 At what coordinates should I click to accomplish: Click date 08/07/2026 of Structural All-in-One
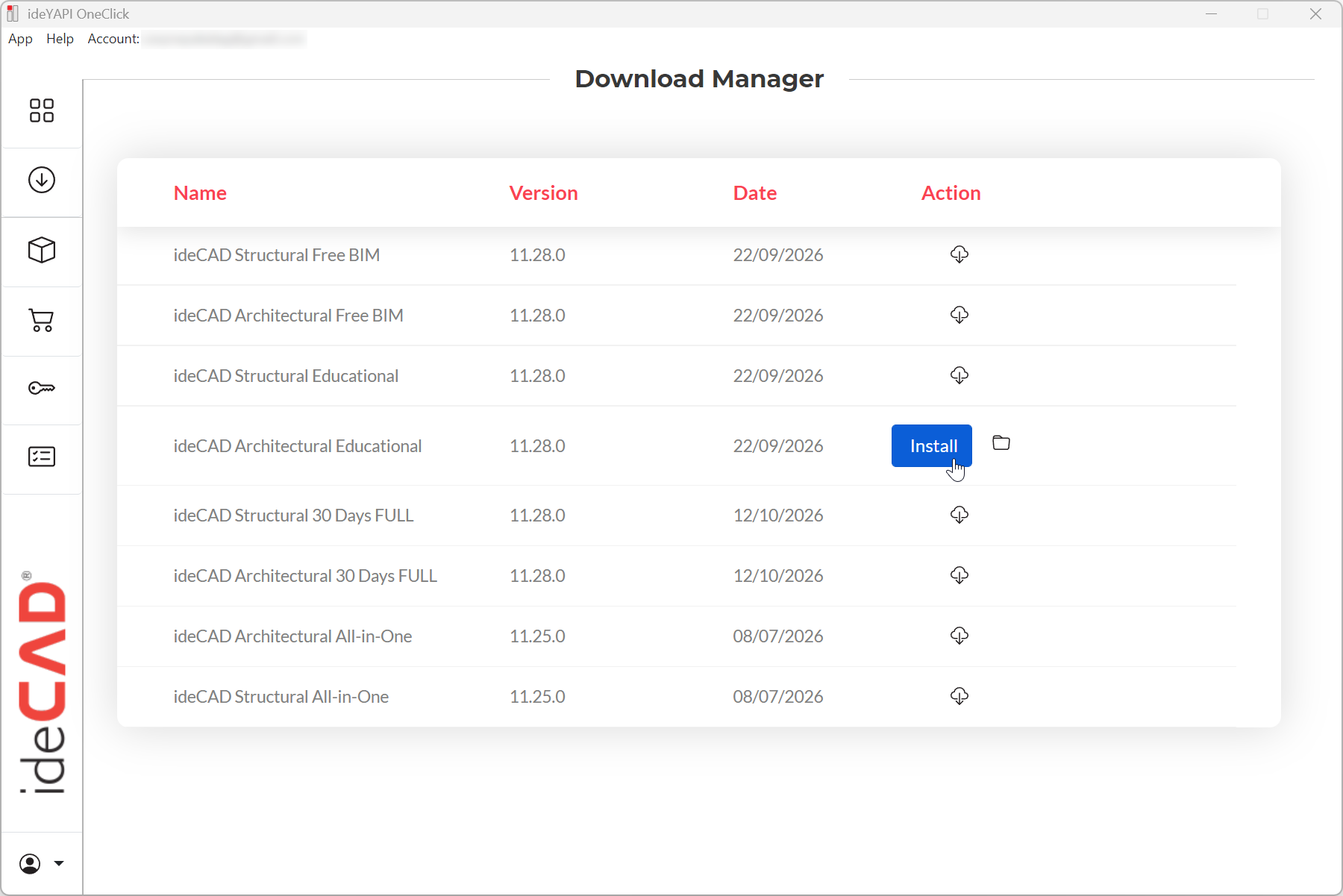[x=778, y=697]
